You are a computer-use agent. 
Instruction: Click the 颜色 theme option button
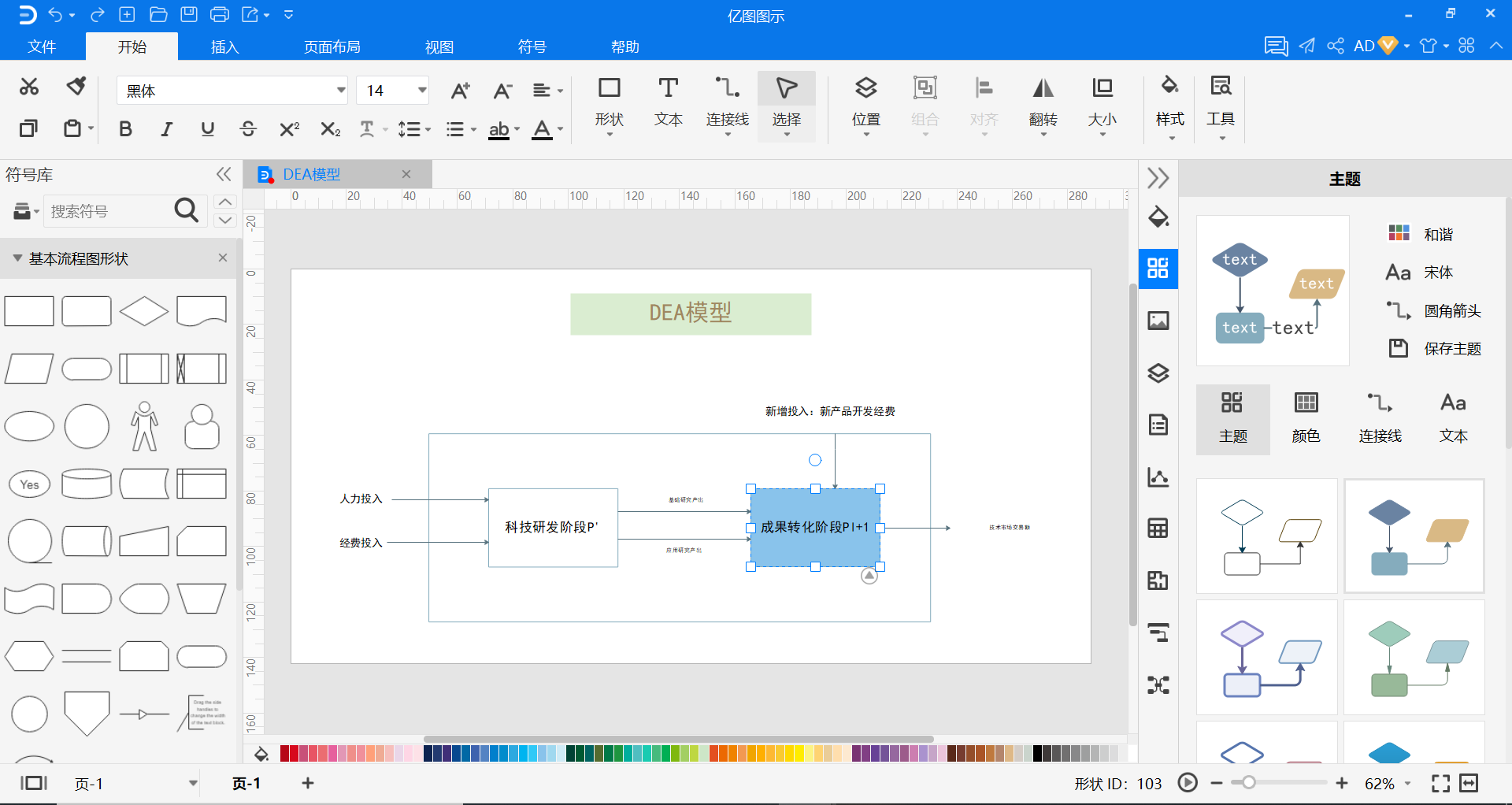point(1306,419)
